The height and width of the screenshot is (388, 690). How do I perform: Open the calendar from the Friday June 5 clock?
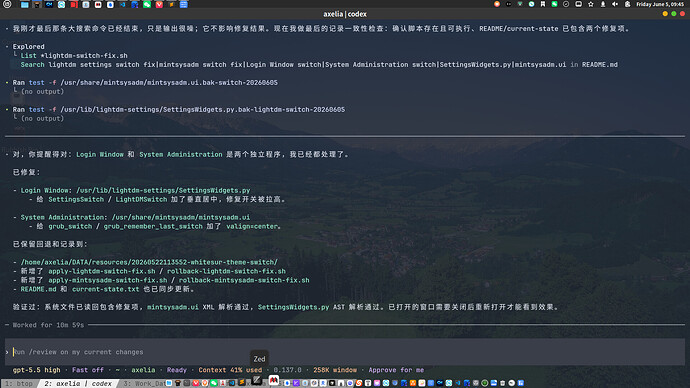(660, 4)
